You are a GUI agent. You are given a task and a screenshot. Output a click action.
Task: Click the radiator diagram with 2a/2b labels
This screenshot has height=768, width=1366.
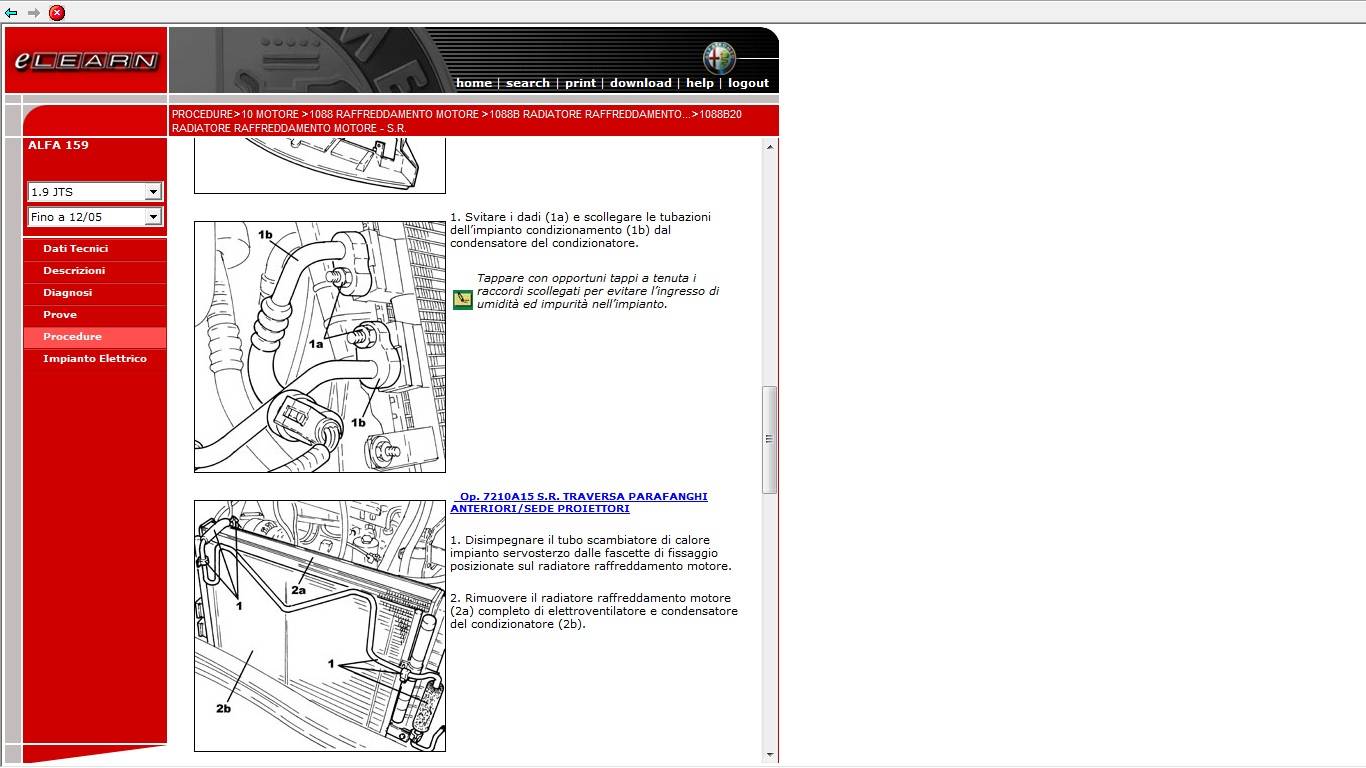tap(320, 626)
